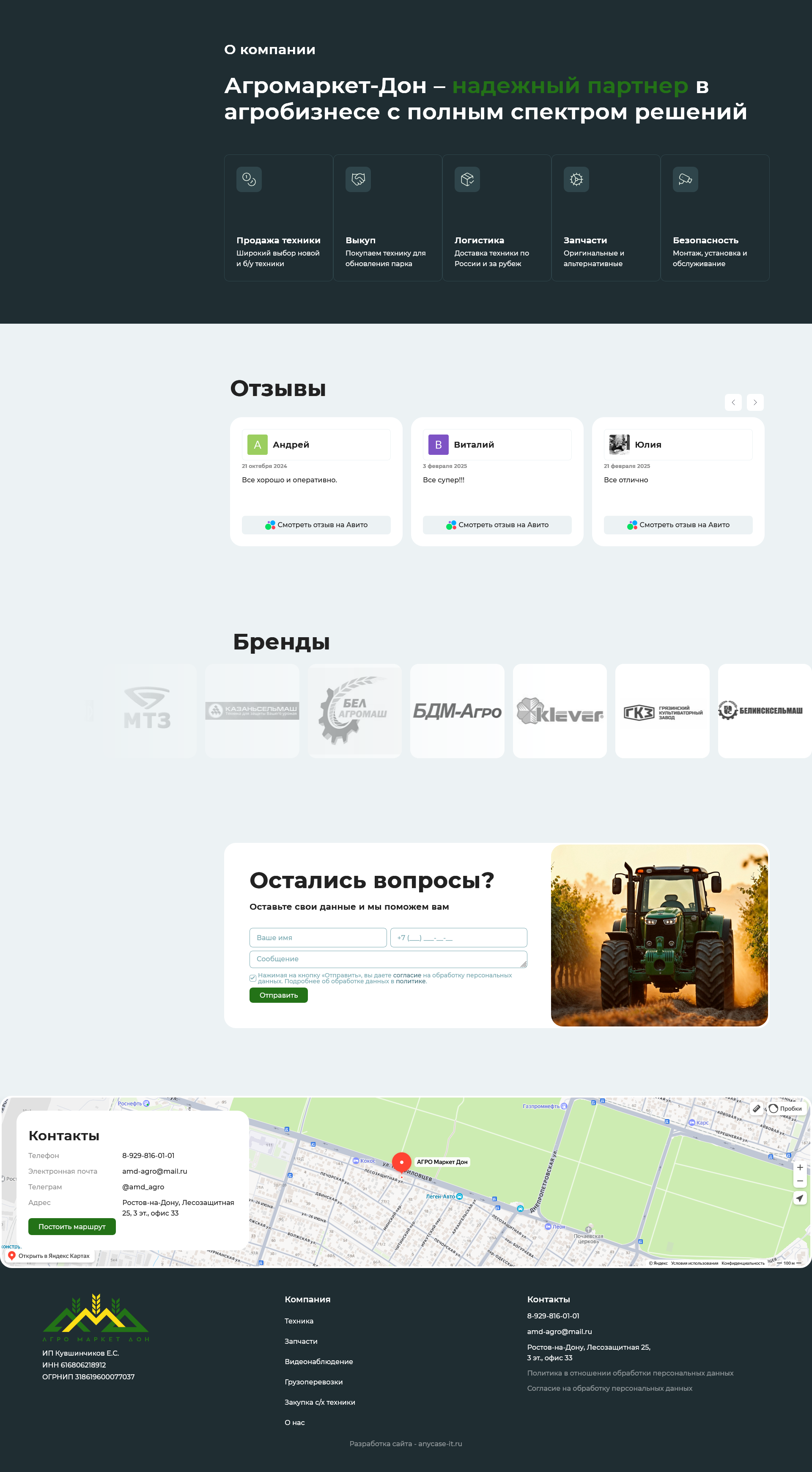The width and height of the screenshot is (812, 1472).
Task: Click the handshake icon above Выкуп
Action: coord(358,179)
